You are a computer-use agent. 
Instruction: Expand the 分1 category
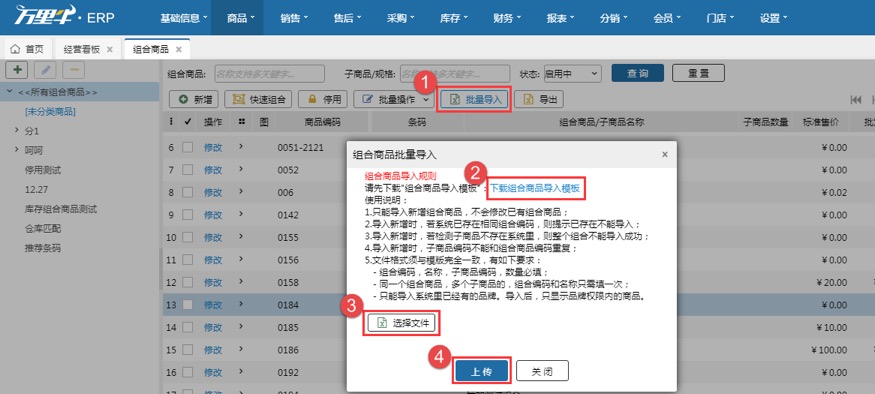pos(17,131)
